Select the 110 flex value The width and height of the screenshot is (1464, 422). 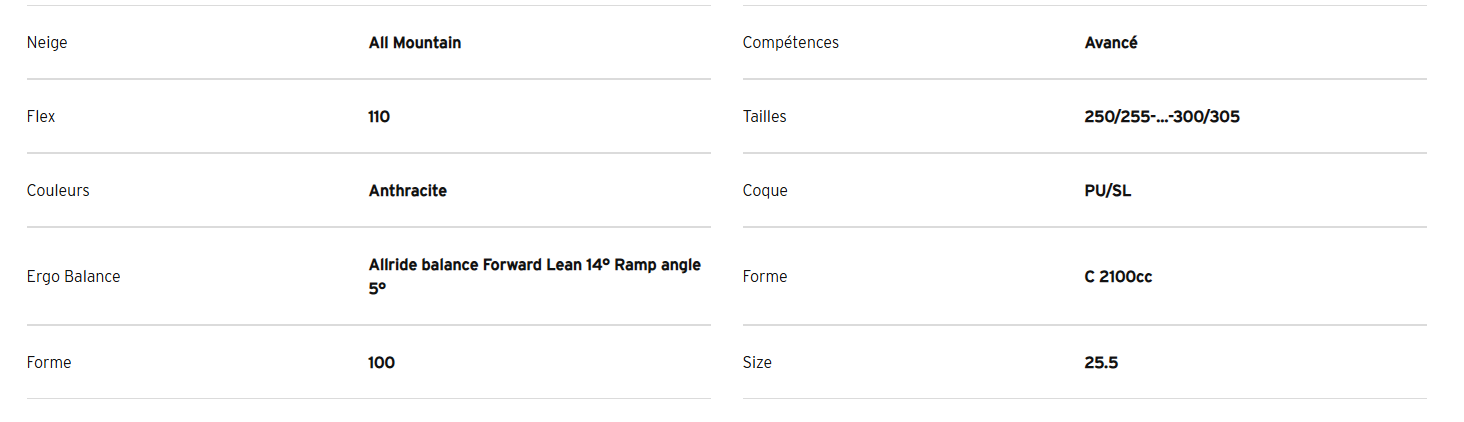379,117
